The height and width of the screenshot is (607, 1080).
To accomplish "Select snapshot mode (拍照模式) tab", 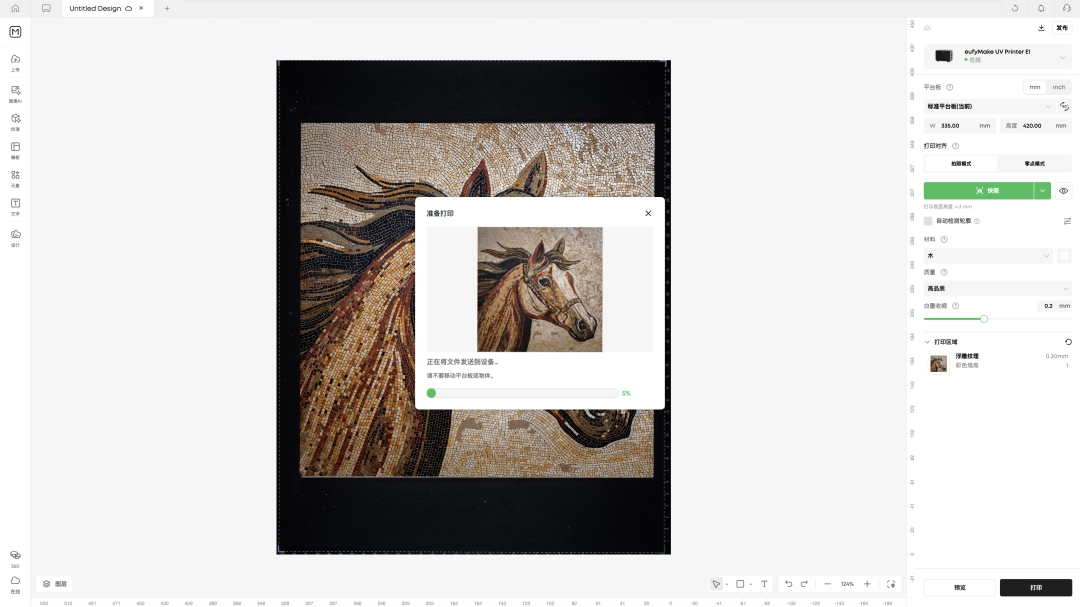I will click(x=961, y=163).
